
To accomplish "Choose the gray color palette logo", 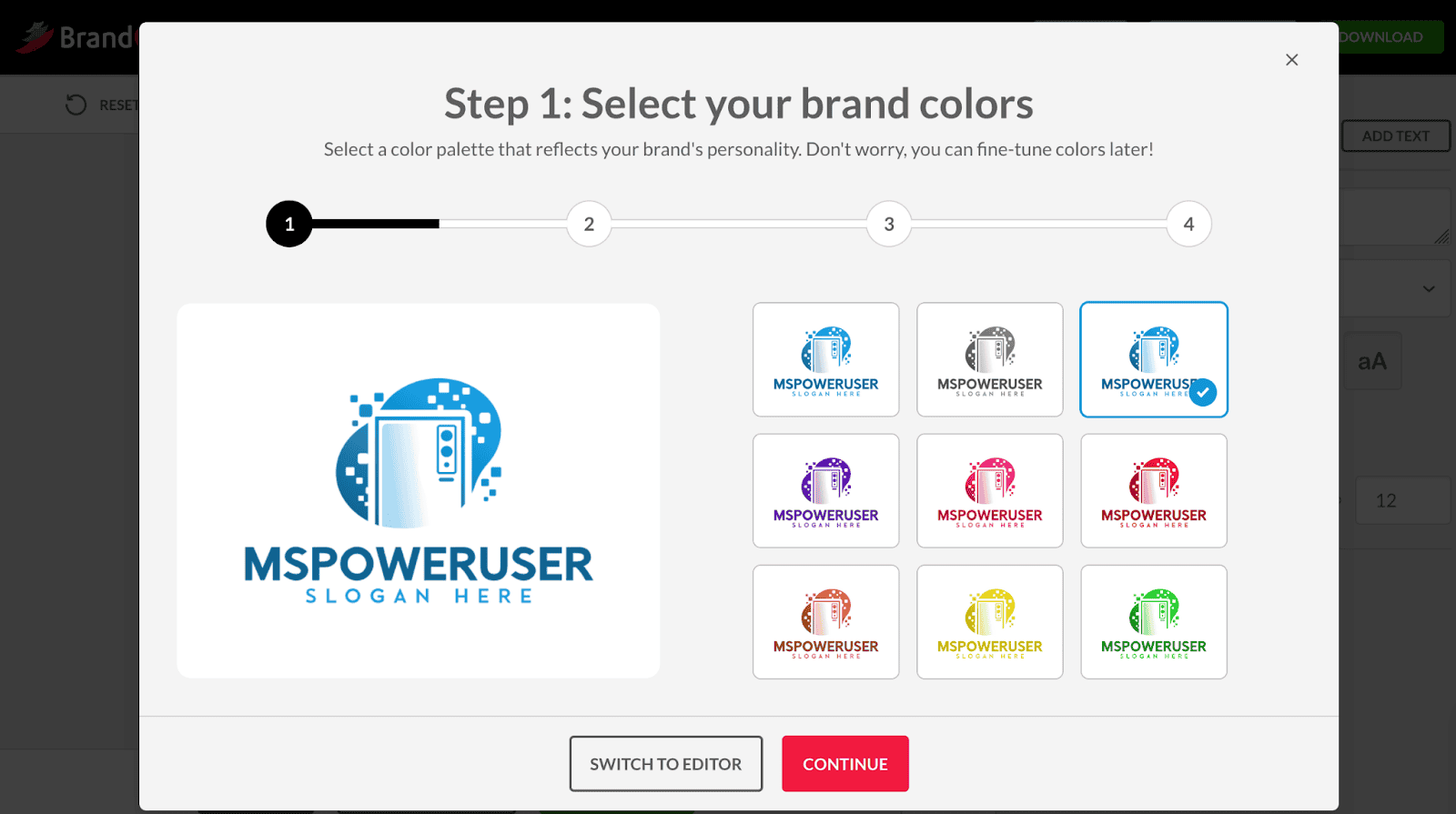I will pos(989,360).
